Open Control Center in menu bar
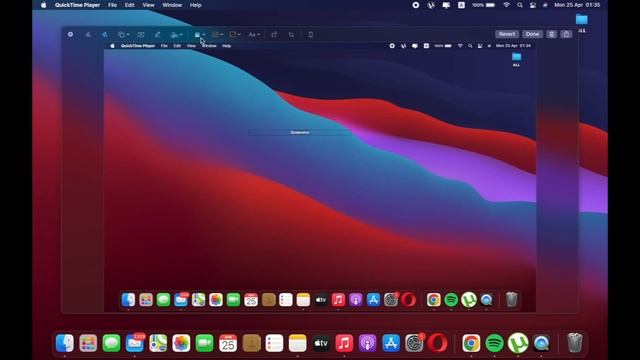Viewport: 640px width, 360px height. (x=533, y=5)
